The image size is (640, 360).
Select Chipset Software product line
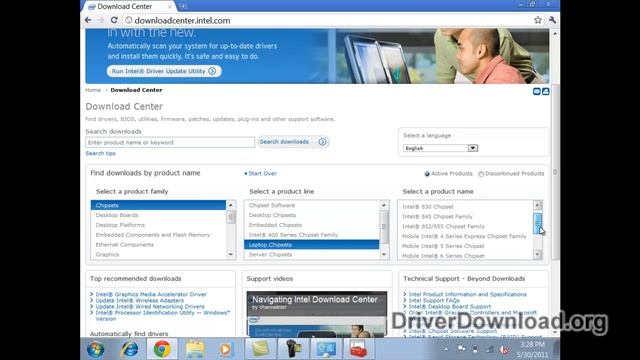click(x=311, y=205)
